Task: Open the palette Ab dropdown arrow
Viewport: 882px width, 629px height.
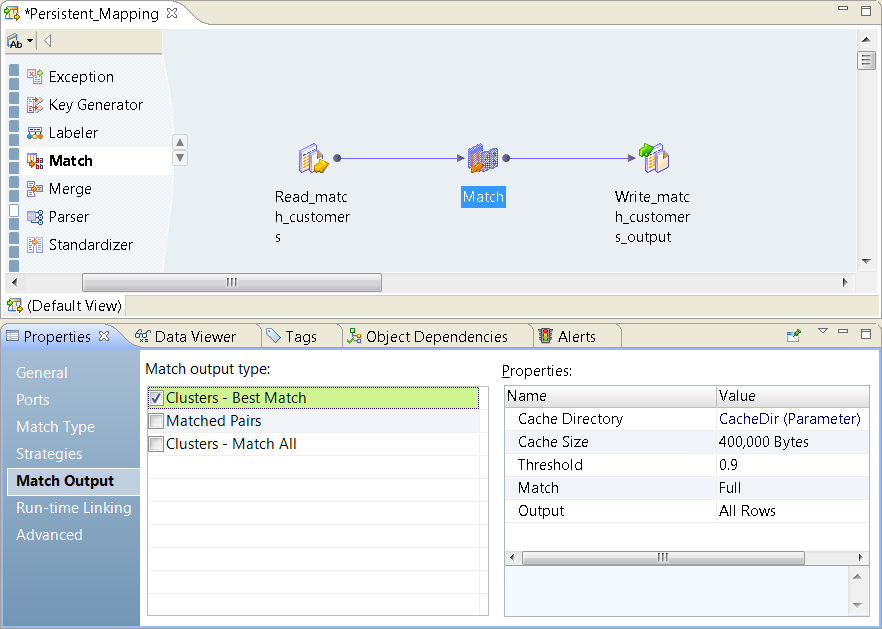Action: pyautogui.click(x=30, y=41)
